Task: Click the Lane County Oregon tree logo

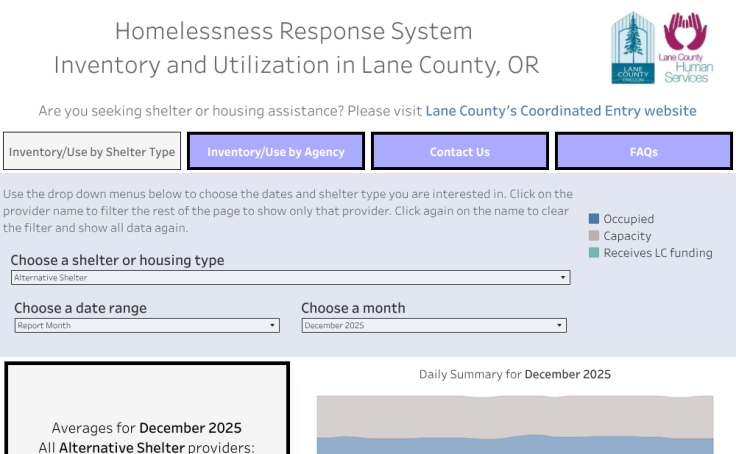Action: (632, 48)
